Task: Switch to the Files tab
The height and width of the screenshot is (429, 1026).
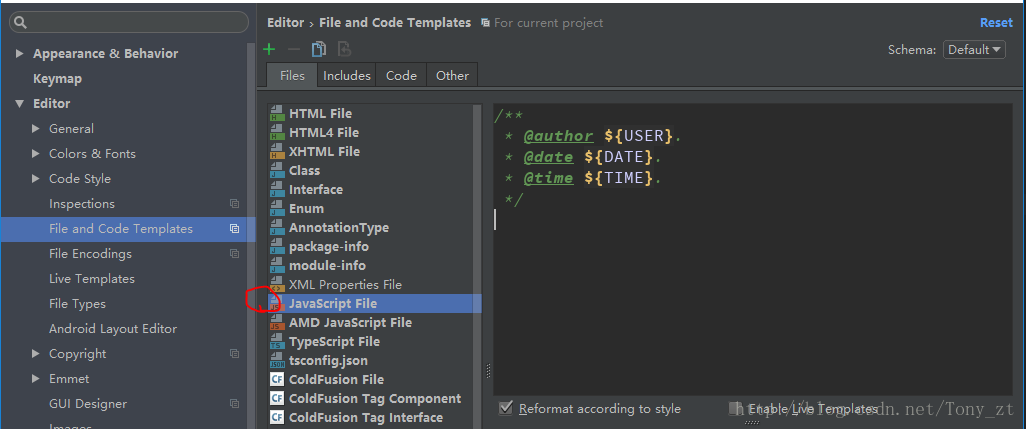Action: tap(292, 75)
